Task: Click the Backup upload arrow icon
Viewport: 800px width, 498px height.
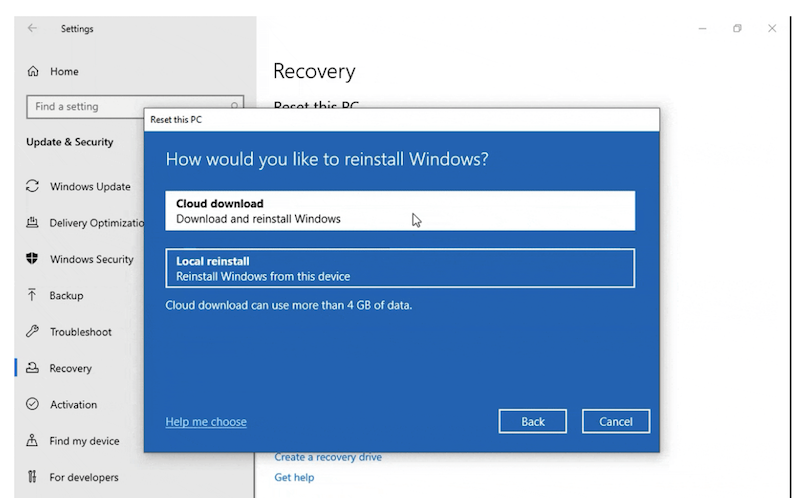Action: pyautogui.click(x=32, y=295)
